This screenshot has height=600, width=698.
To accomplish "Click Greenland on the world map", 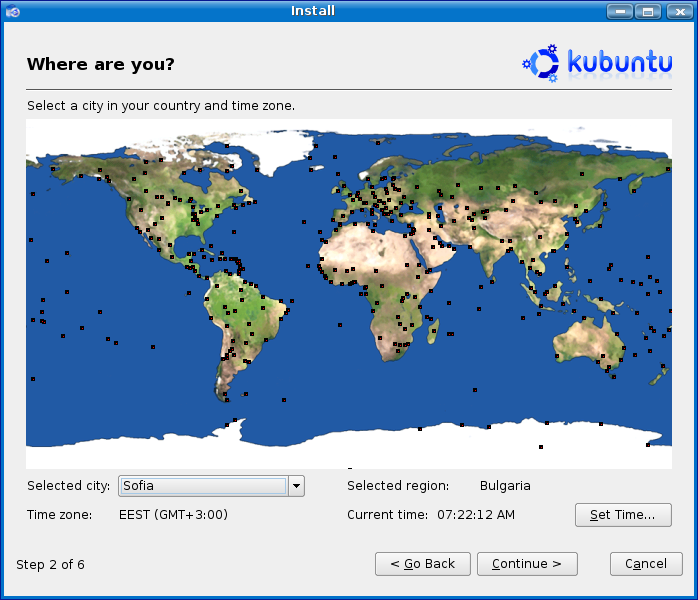I will 275,150.
